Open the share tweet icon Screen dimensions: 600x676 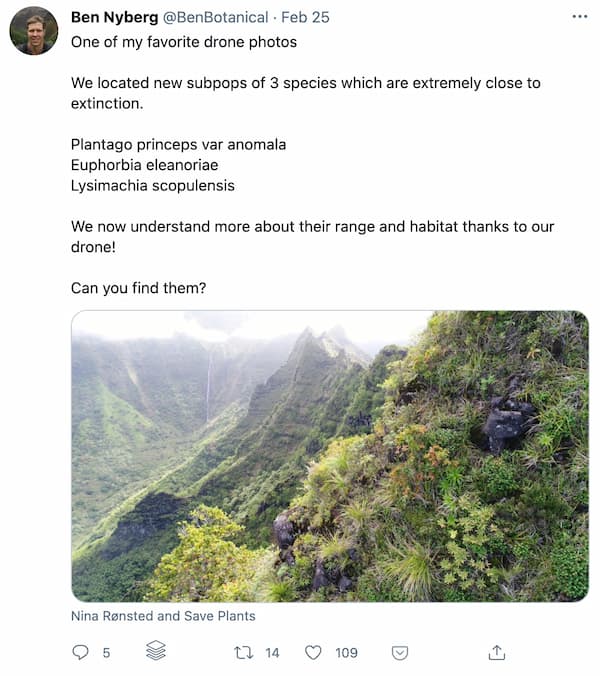tap(496, 652)
